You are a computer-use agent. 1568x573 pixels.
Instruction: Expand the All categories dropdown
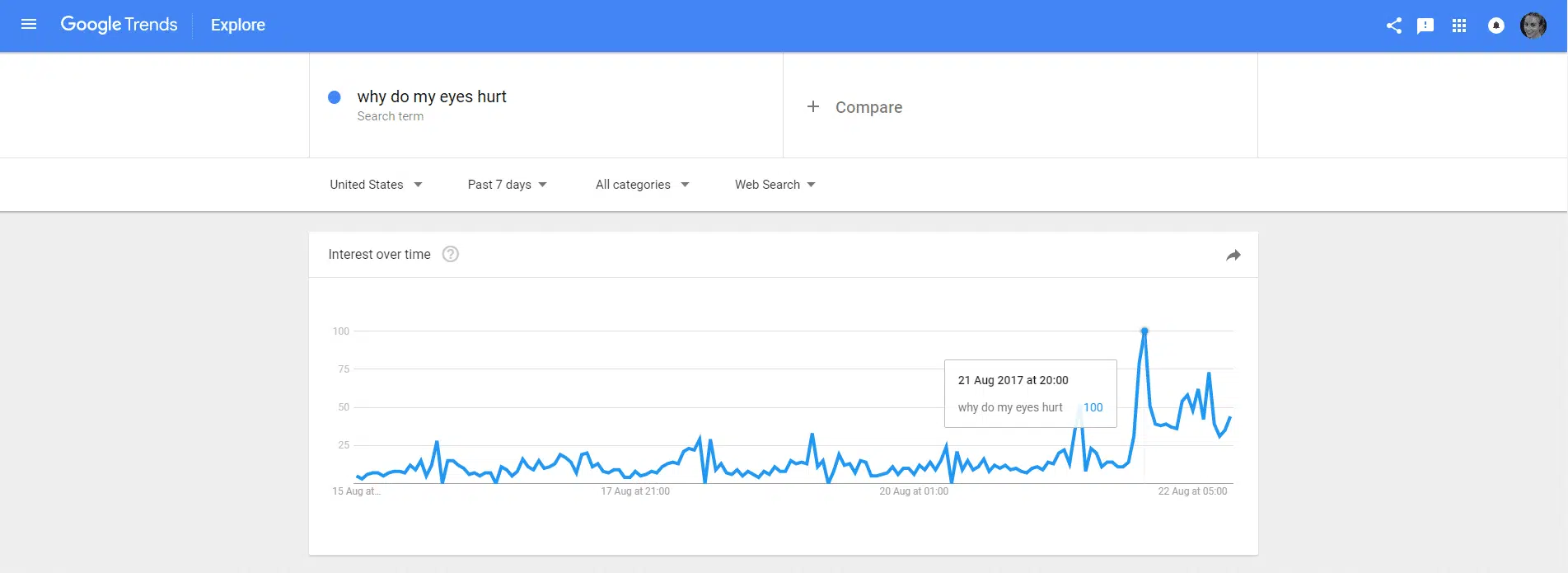[x=642, y=185]
